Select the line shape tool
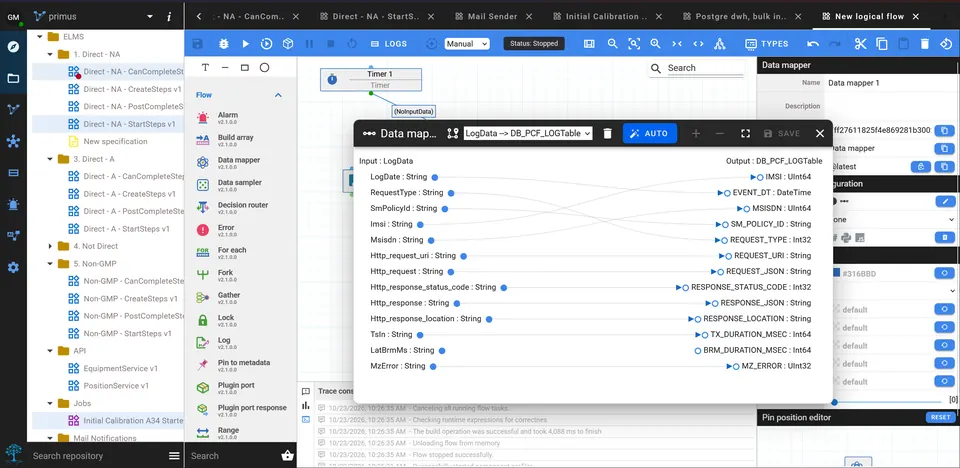This screenshot has height=468, width=960. [x=225, y=67]
